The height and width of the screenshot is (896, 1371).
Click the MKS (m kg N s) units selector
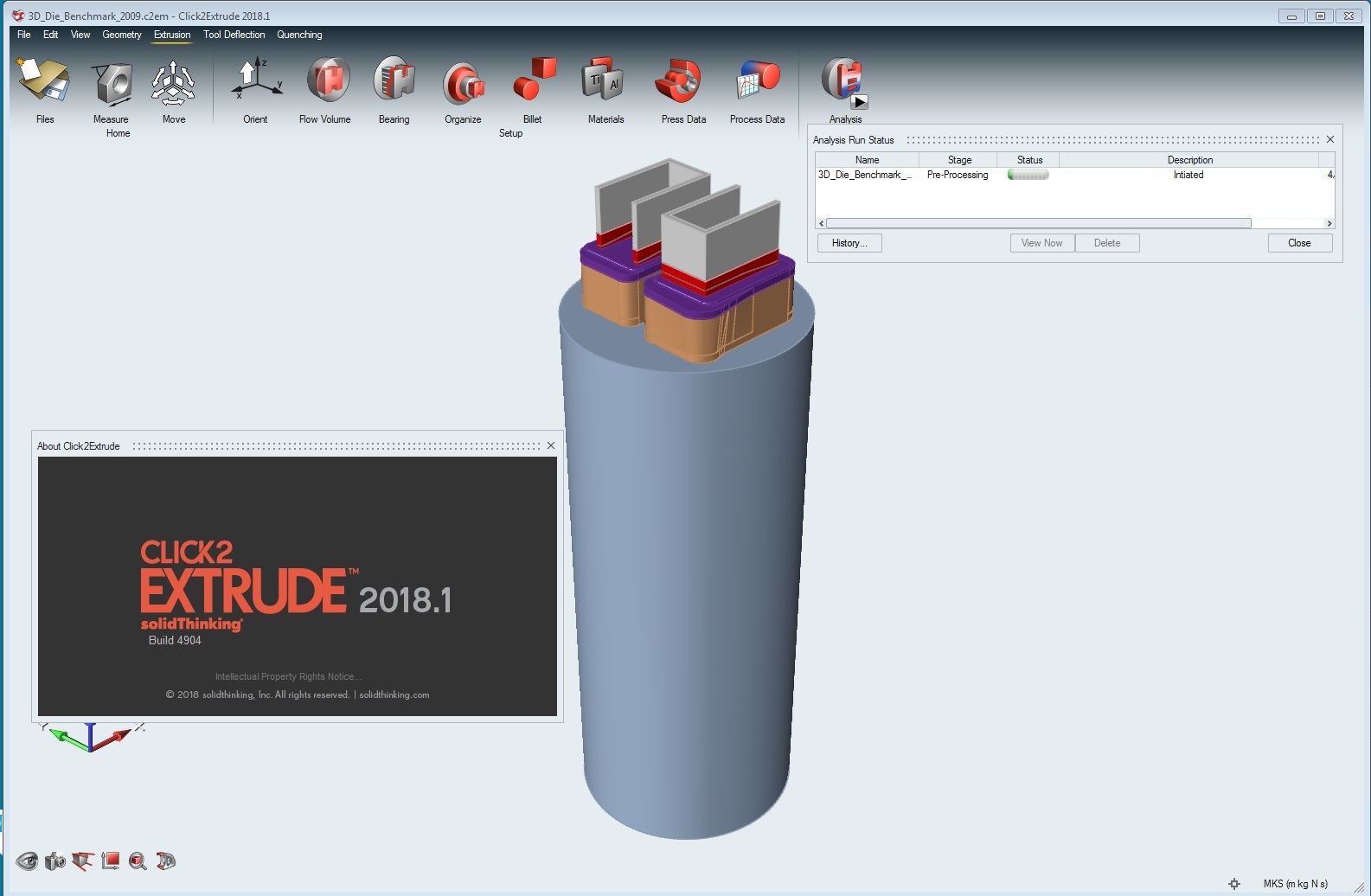[1295, 884]
